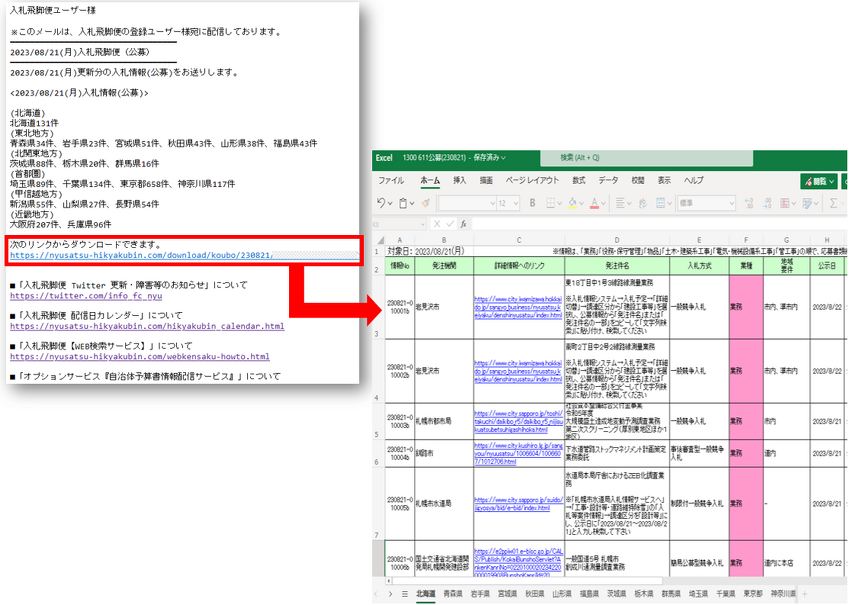Click the fill color bucket icon
858x605 pixels.
pos(574,203)
